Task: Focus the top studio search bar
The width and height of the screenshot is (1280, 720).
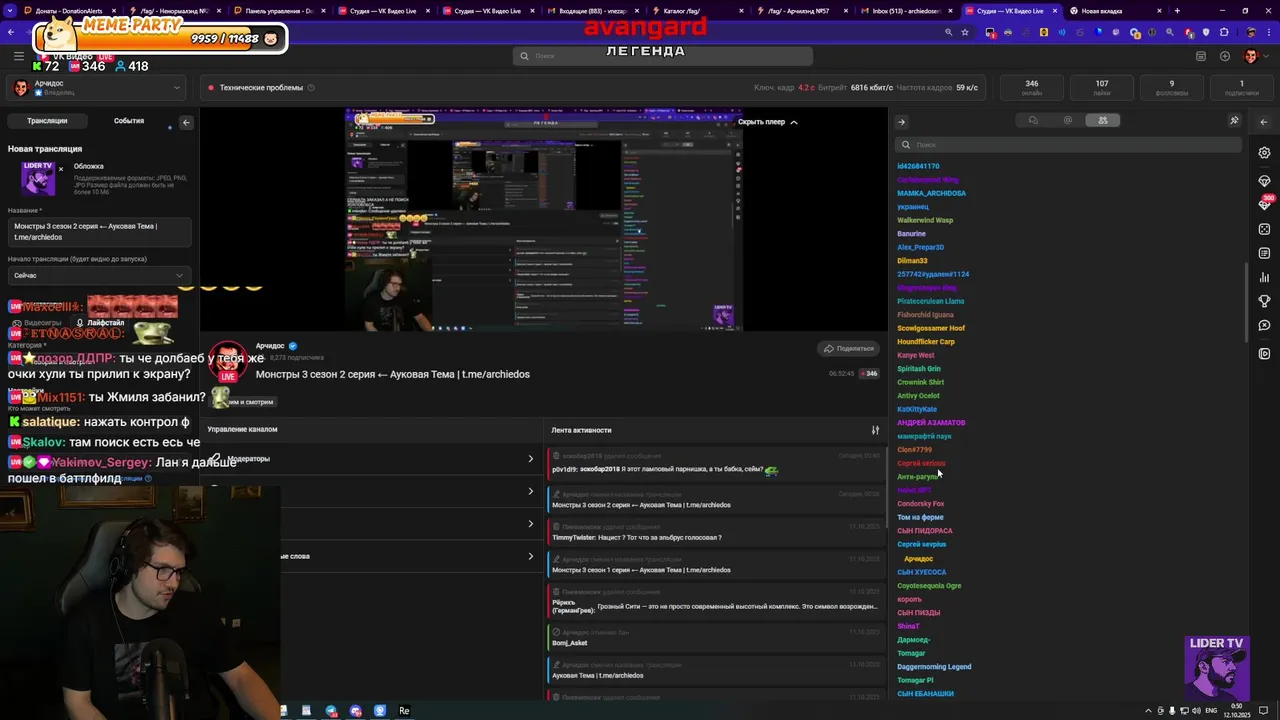Action: click(x=663, y=56)
